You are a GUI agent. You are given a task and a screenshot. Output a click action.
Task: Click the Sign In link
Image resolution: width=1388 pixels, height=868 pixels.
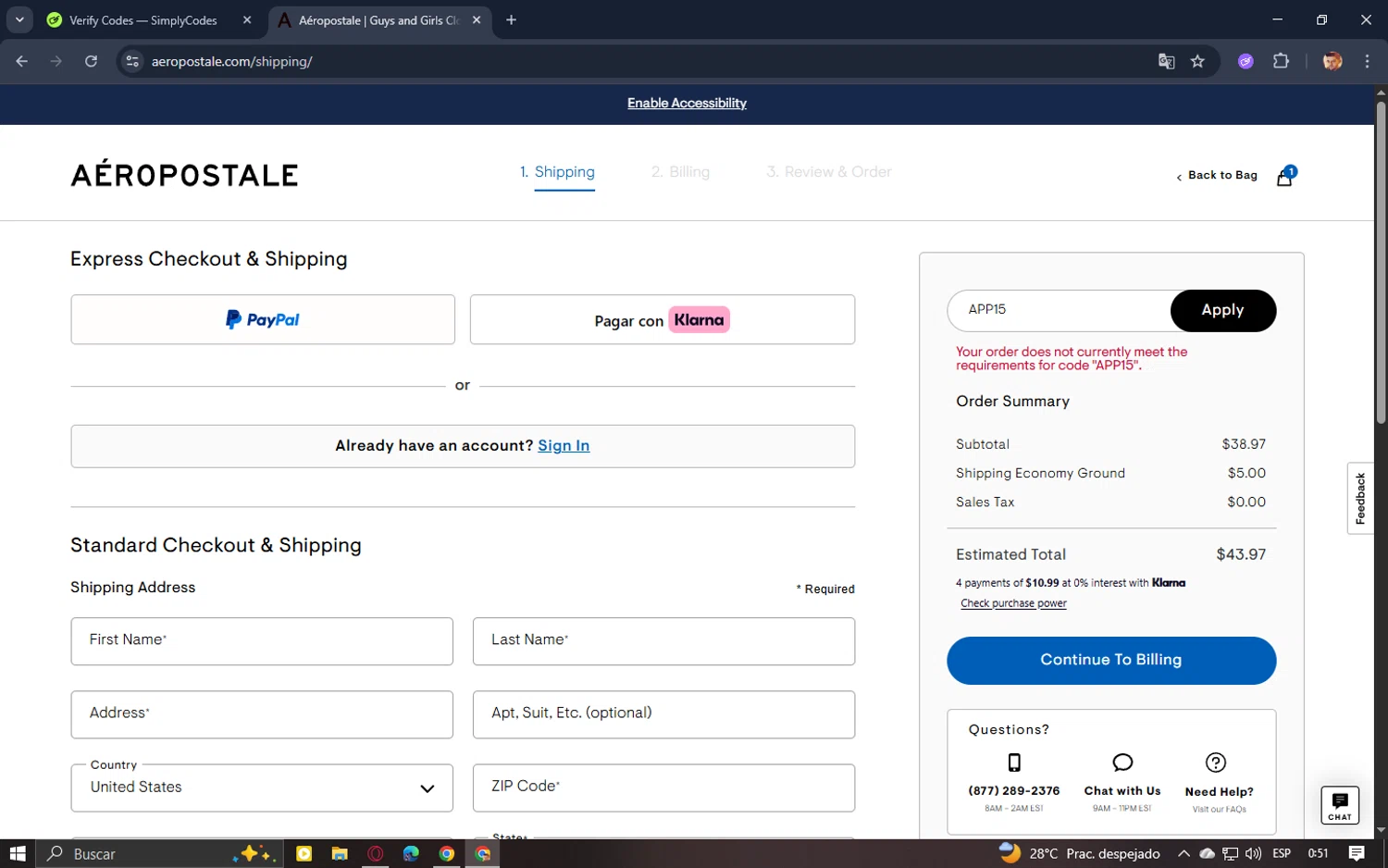tap(564, 446)
